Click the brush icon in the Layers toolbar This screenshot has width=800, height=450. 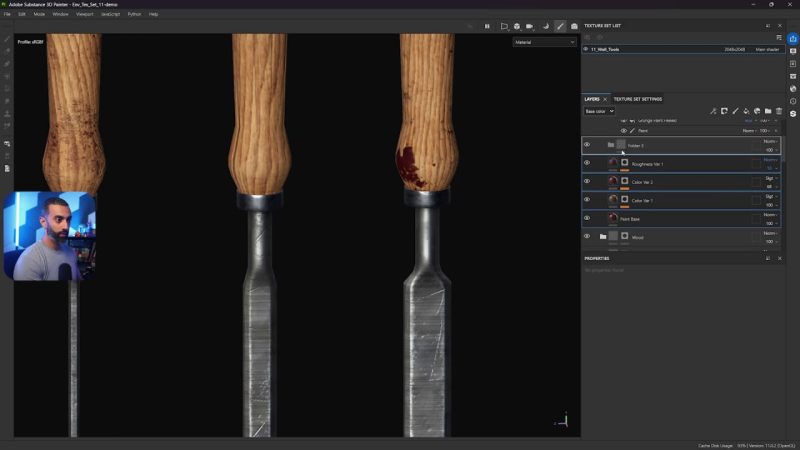(x=735, y=111)
